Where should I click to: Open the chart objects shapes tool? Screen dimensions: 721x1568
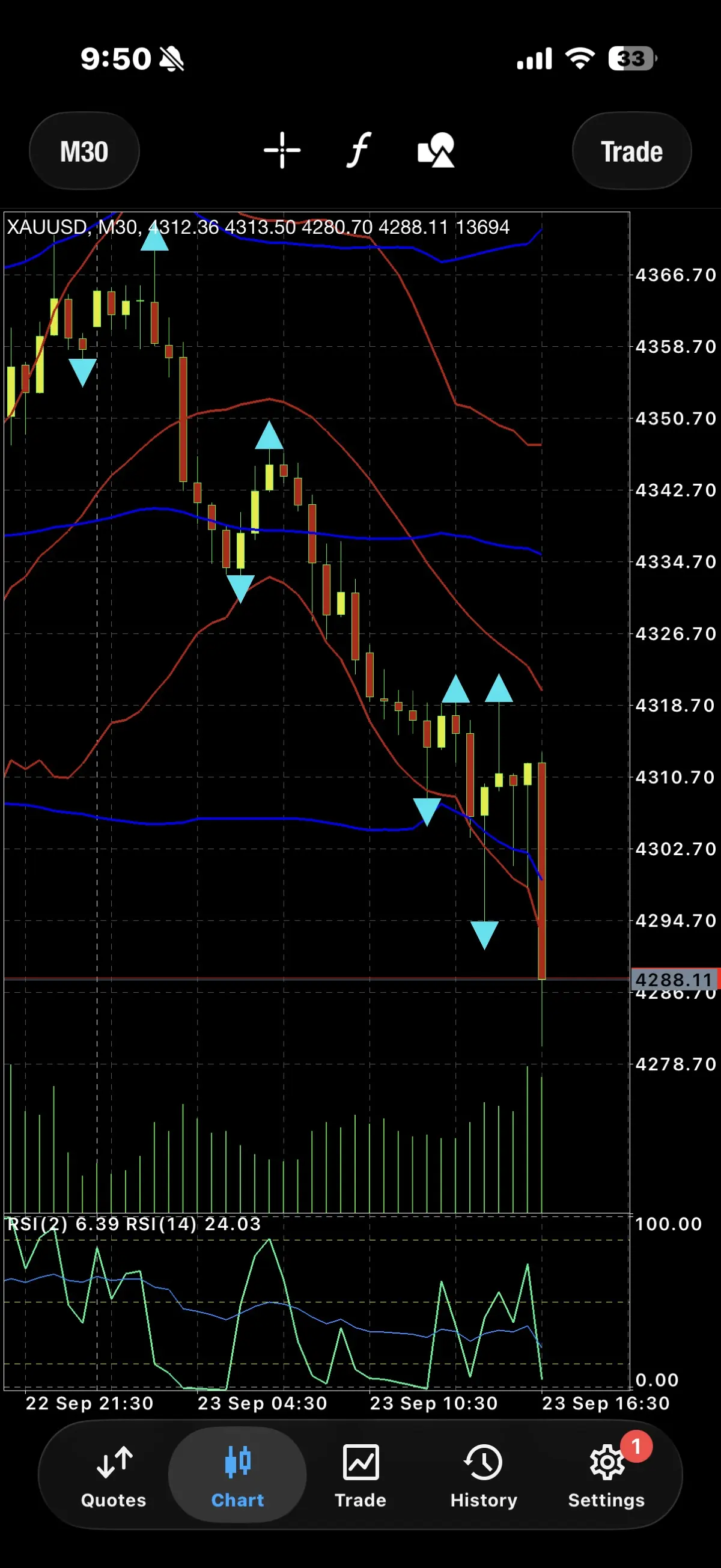pos(436,150)
